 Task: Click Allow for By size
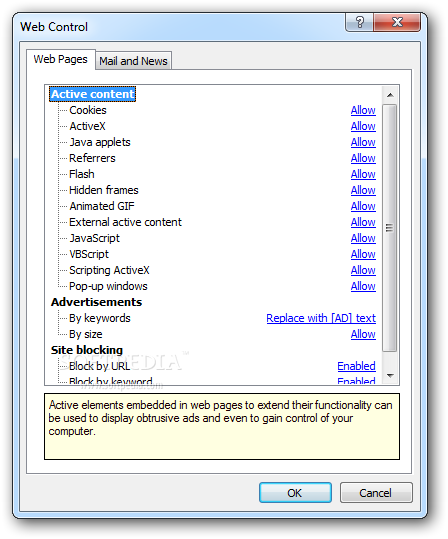[363, 334]
